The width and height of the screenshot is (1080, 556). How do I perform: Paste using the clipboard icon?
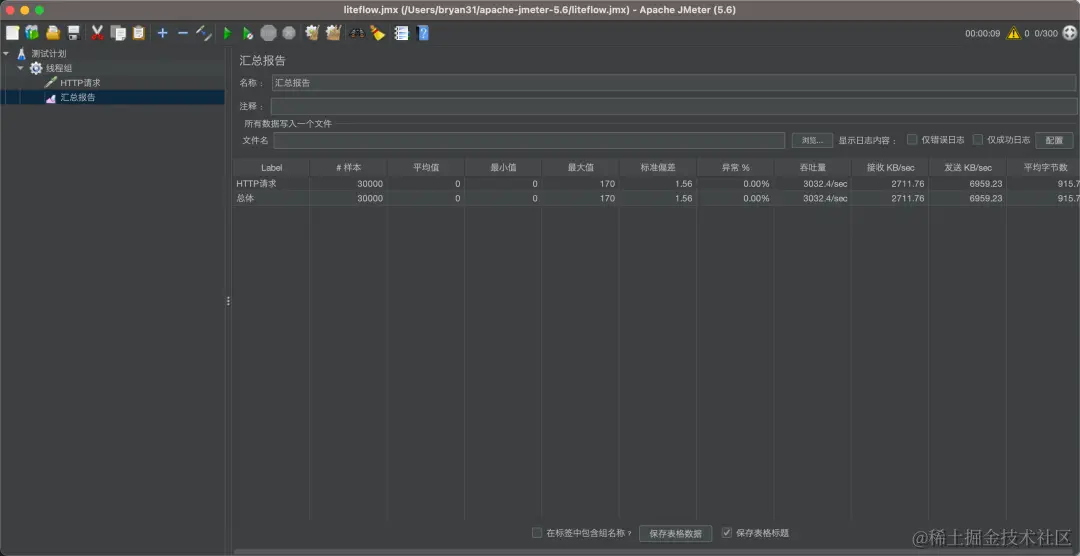(x=138, y=32)
